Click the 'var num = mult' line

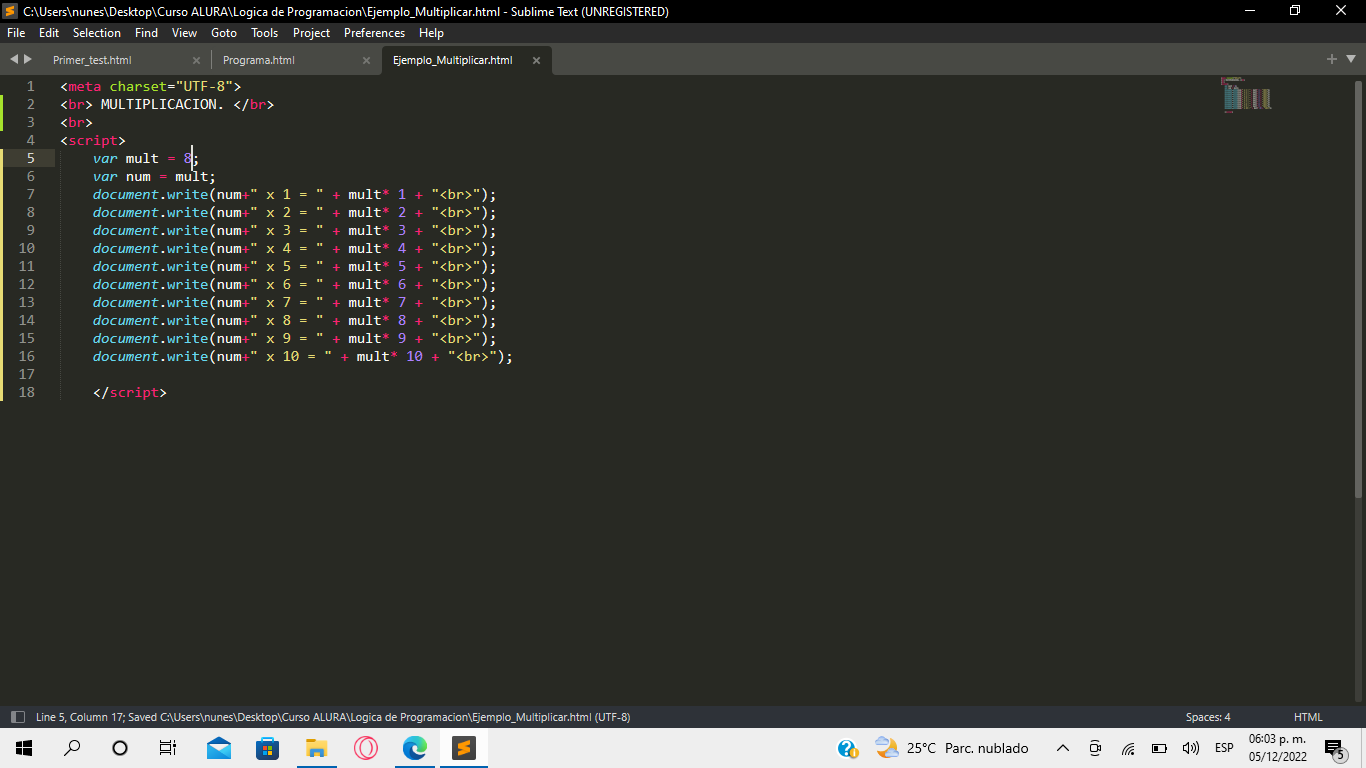[x=154, y=176]
